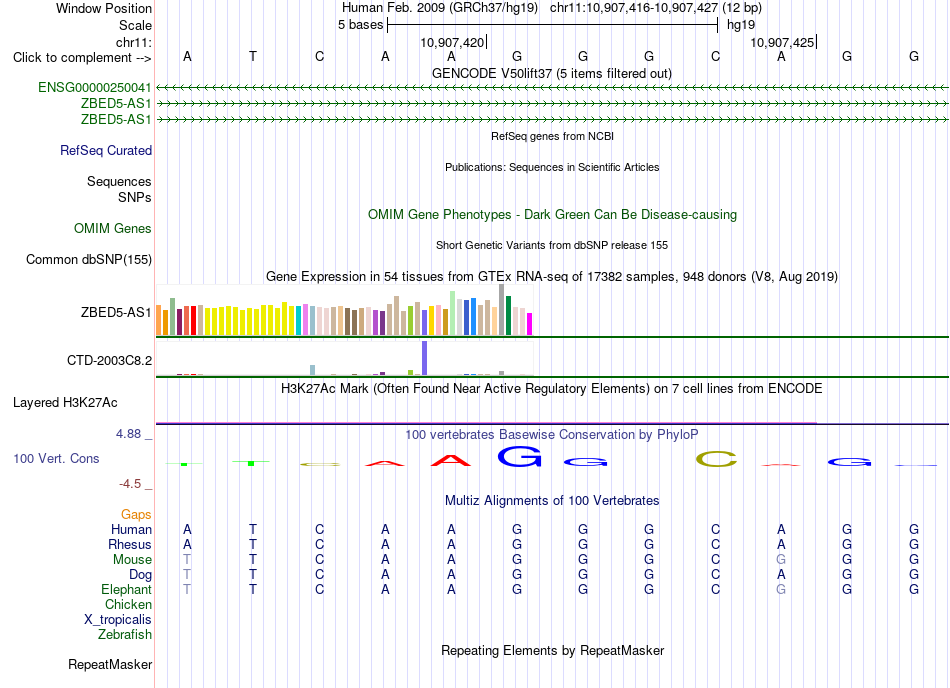950x688 pixels.
Task: Click the GENCODE V50lift37 track title
Action: pyautogui.click(x=552, y=73)
